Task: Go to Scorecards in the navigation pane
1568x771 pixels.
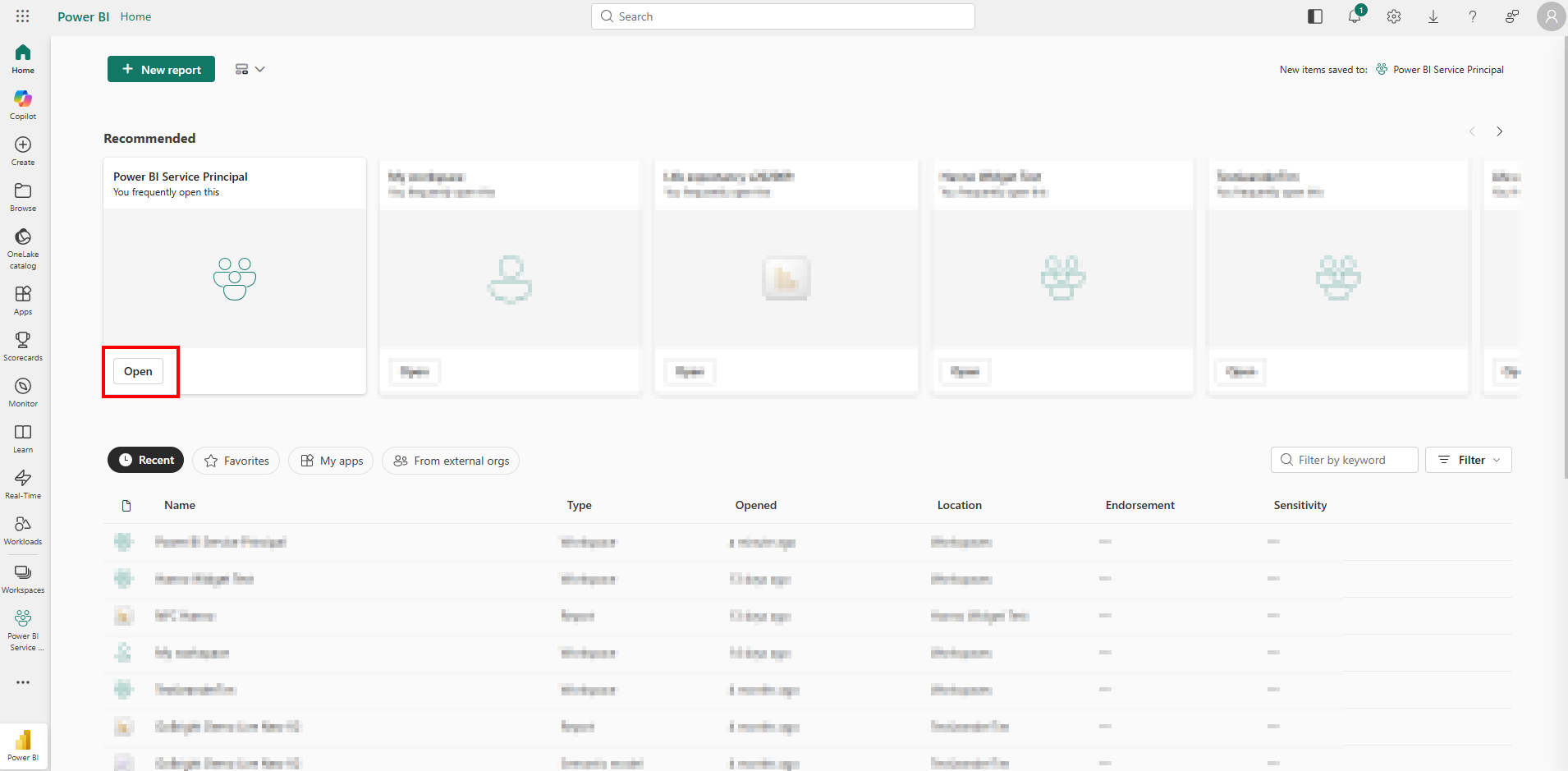Action: (x=23, y=346)
